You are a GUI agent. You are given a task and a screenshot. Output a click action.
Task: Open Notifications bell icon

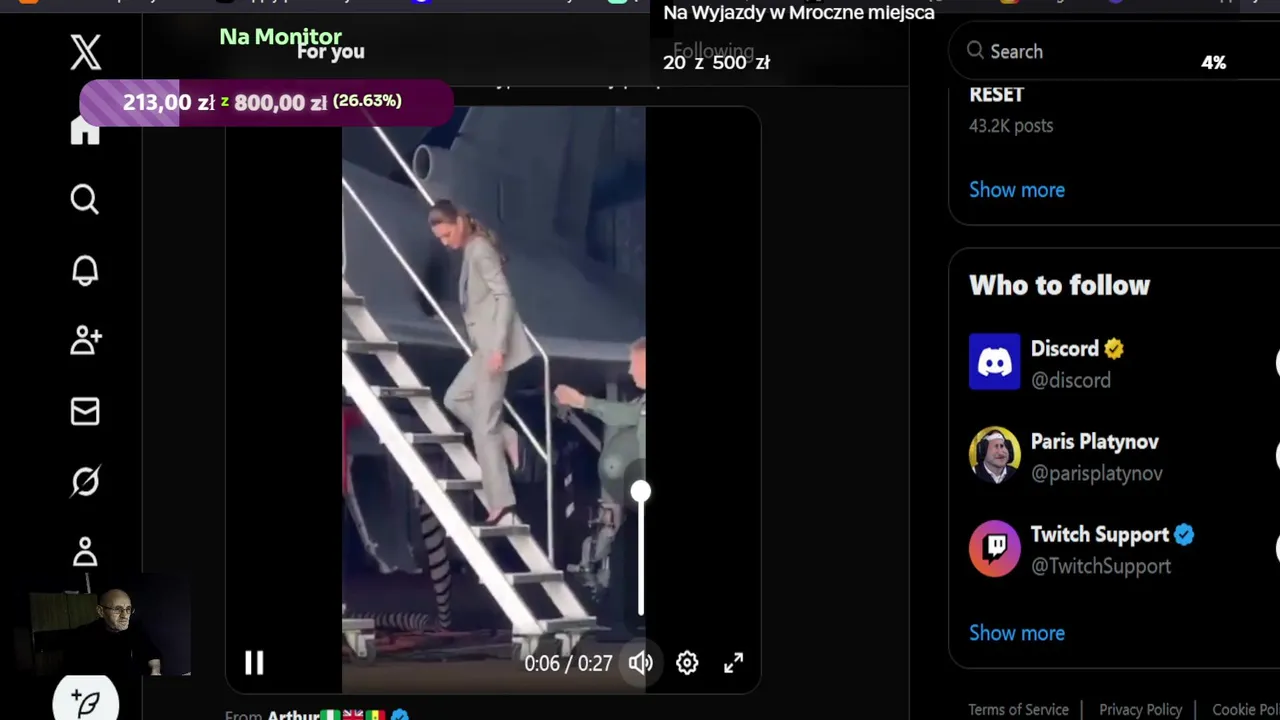click(x=85, y=270)
